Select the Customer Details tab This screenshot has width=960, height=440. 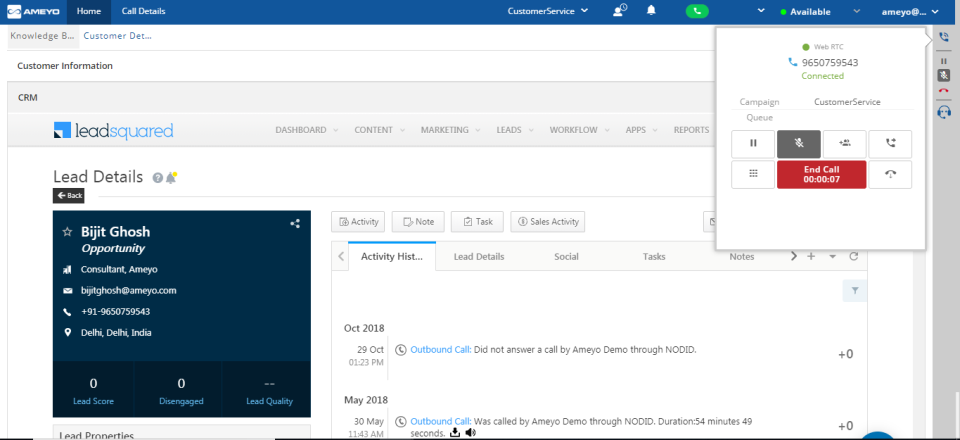(x=118, y=36)
